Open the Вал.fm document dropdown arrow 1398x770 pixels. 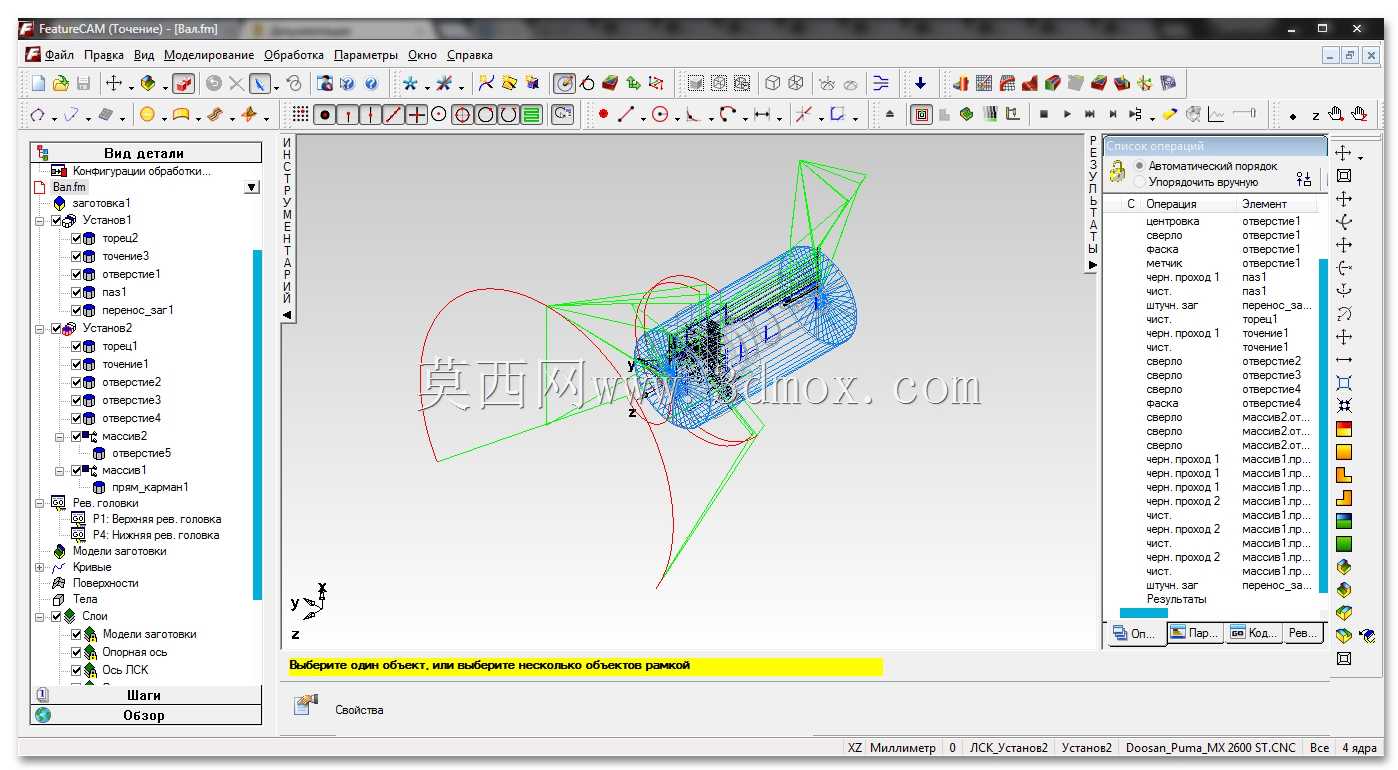pos(252,187)
